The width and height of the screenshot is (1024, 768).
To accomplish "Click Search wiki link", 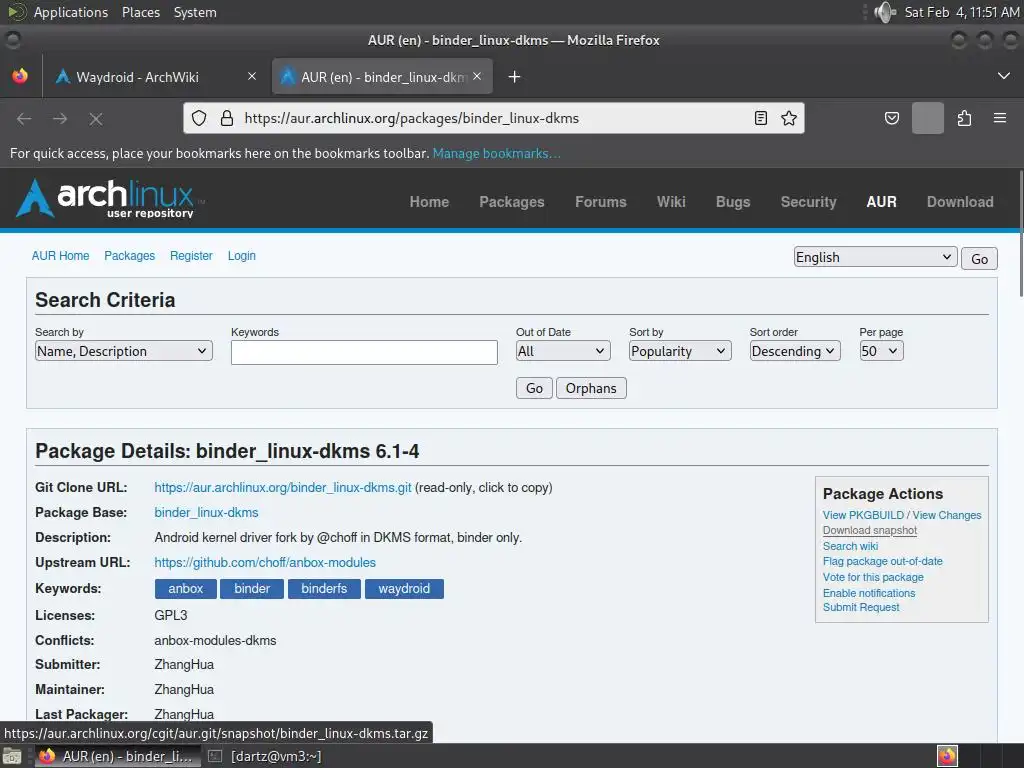I will pos(850,546).
